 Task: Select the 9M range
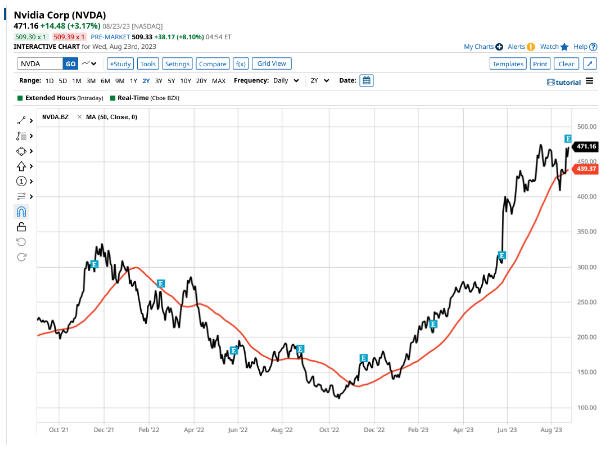(120, 81)
